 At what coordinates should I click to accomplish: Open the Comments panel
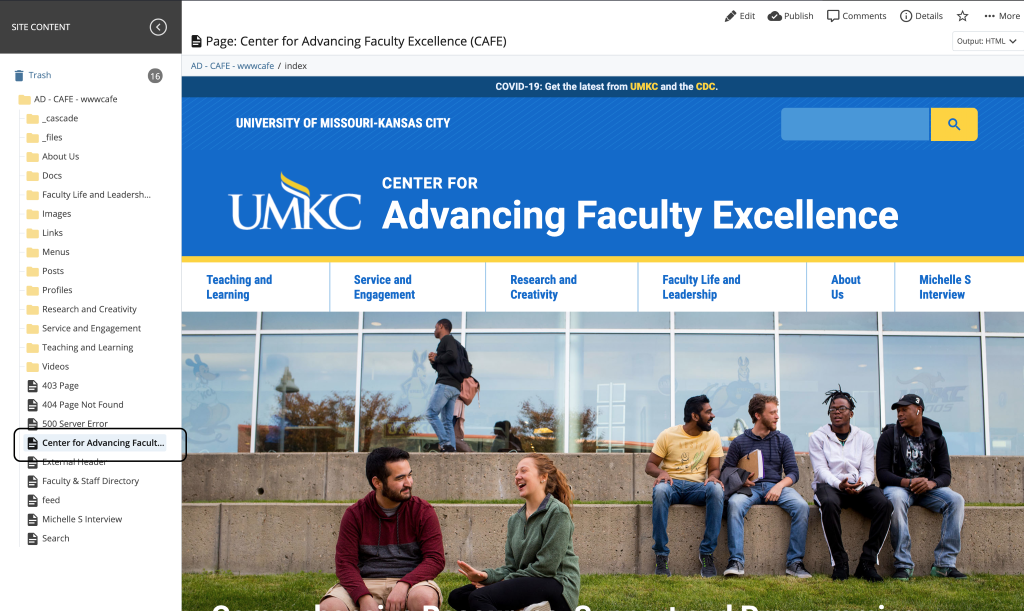[856, 16]
